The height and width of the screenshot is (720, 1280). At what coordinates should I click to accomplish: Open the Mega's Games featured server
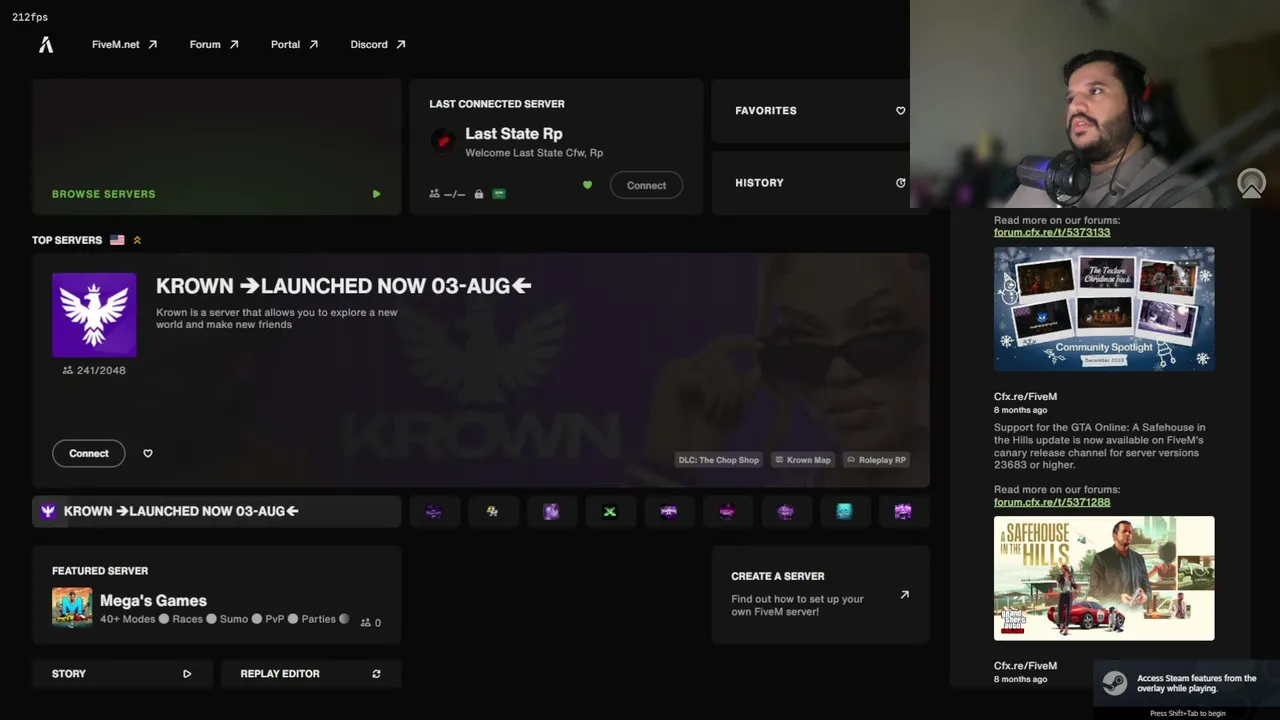(x=216, y=595)
